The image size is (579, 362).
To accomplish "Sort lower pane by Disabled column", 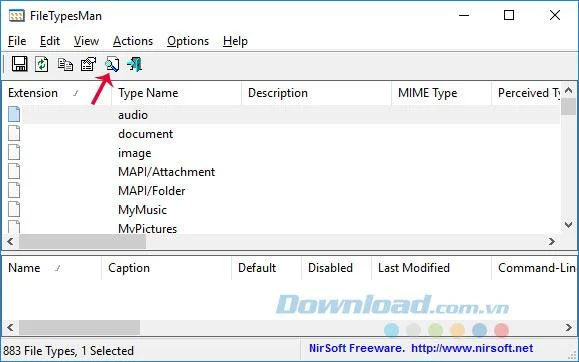I will click(336, 268).
